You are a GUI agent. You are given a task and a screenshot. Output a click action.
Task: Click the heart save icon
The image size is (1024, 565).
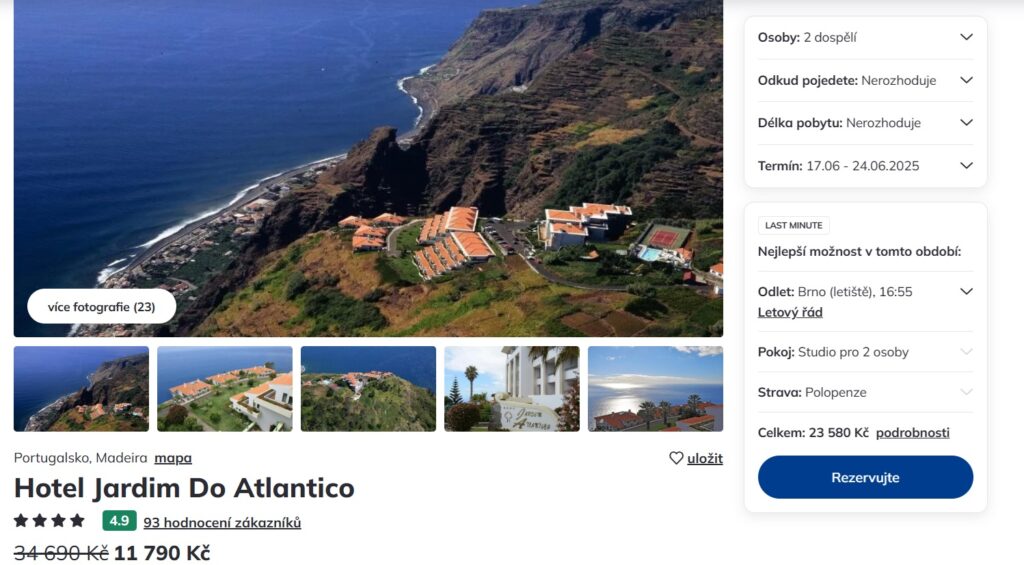pyautogui.click(x=677, y=458)
